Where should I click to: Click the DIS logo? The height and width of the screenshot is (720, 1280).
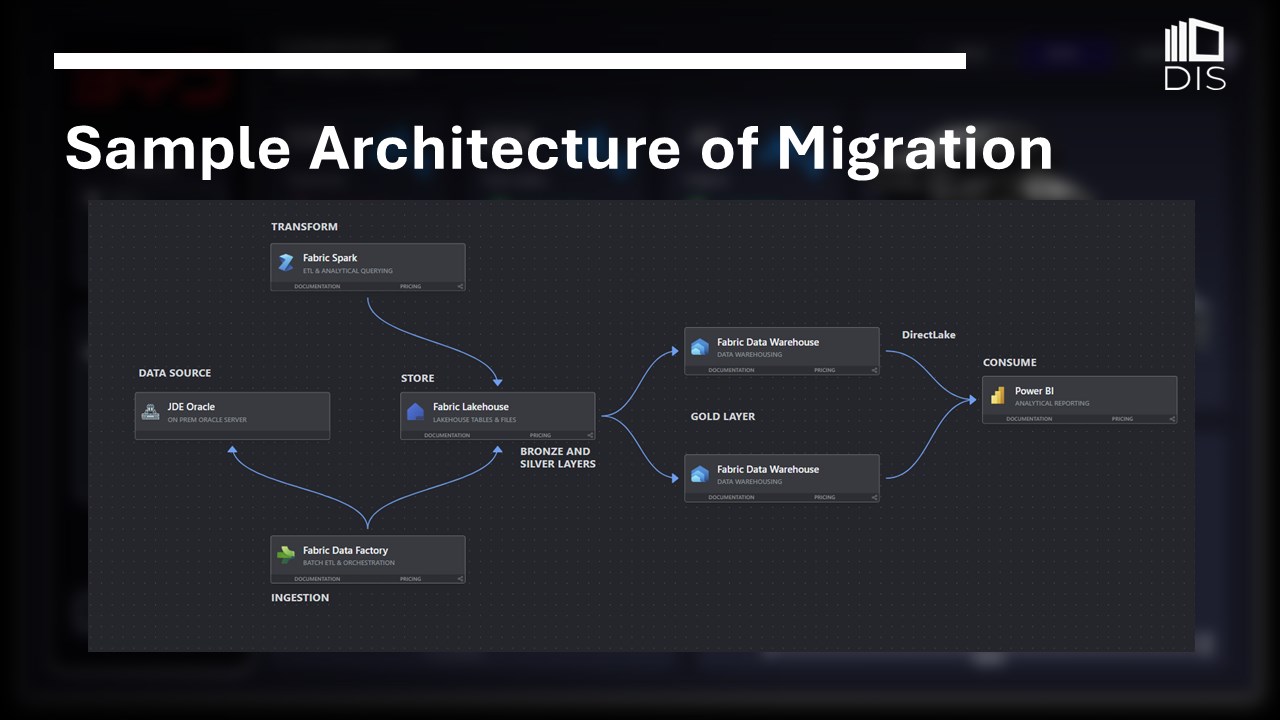(x=1195, y=56)
